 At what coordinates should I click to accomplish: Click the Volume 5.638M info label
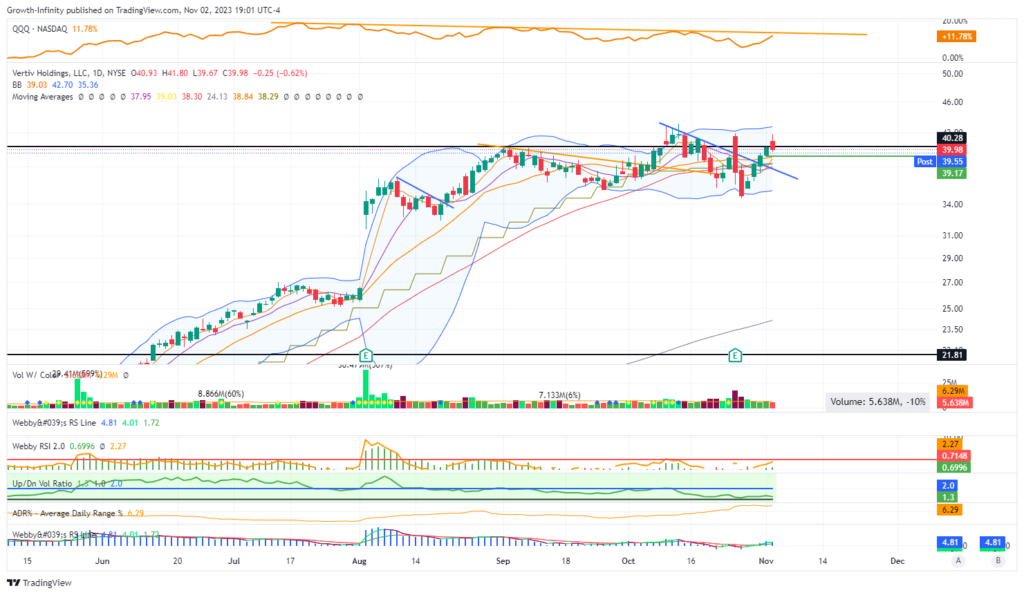click(877, 402)
